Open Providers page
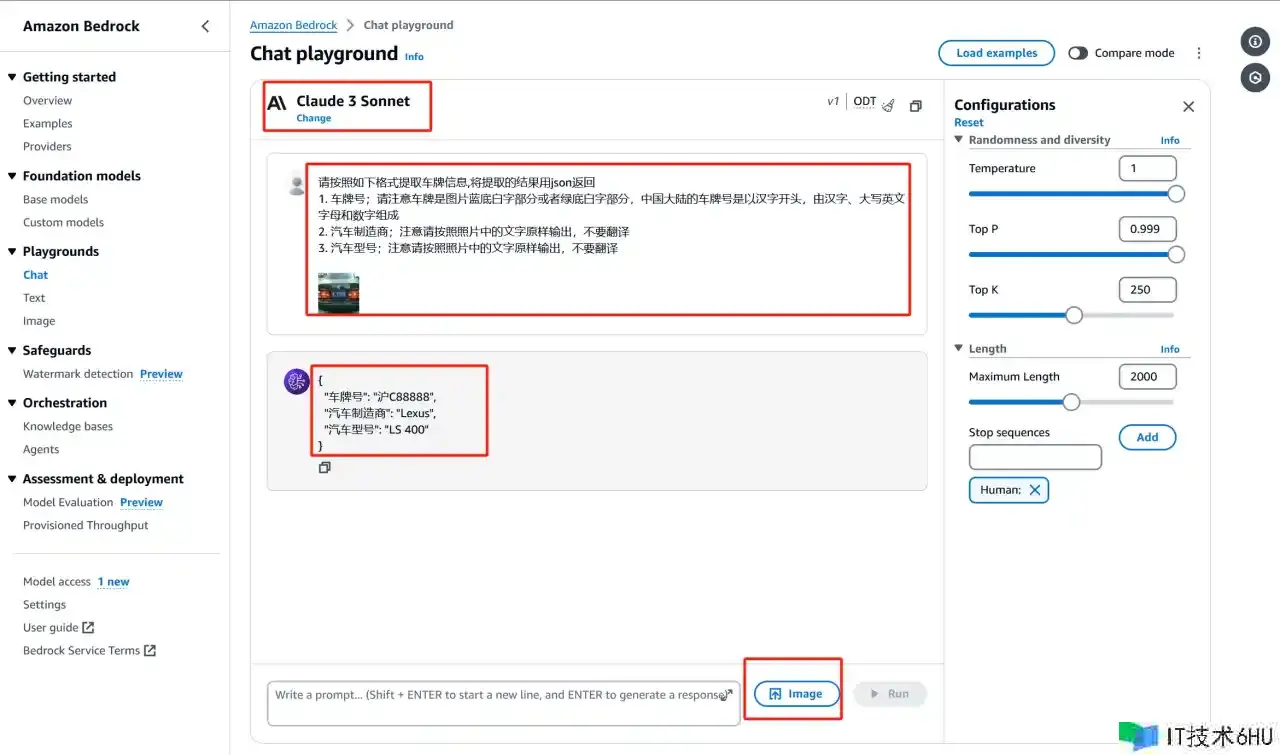This screenshot has width=1280, height=755. pos(47,146)
